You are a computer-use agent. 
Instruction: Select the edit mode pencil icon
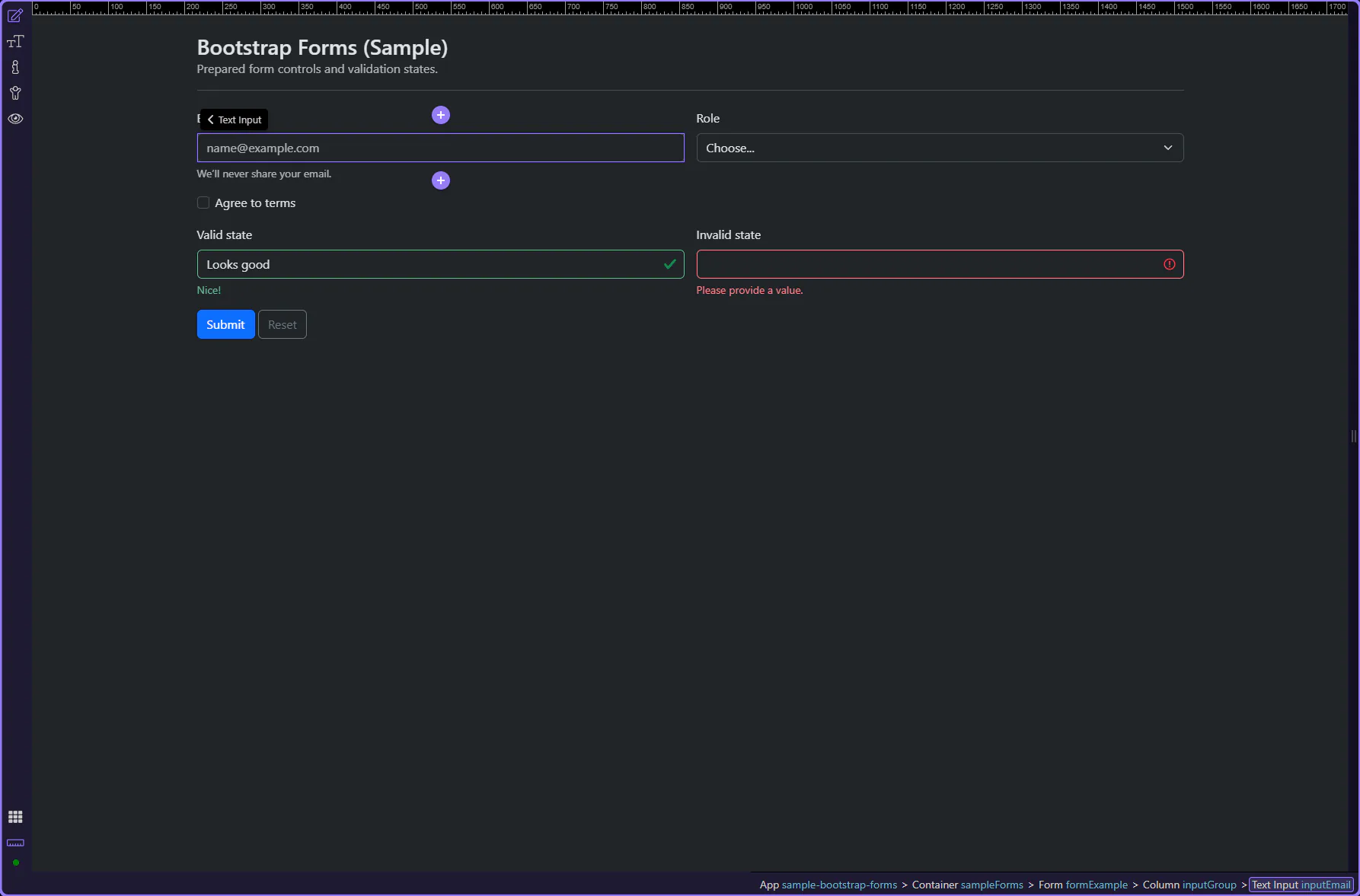15,16
